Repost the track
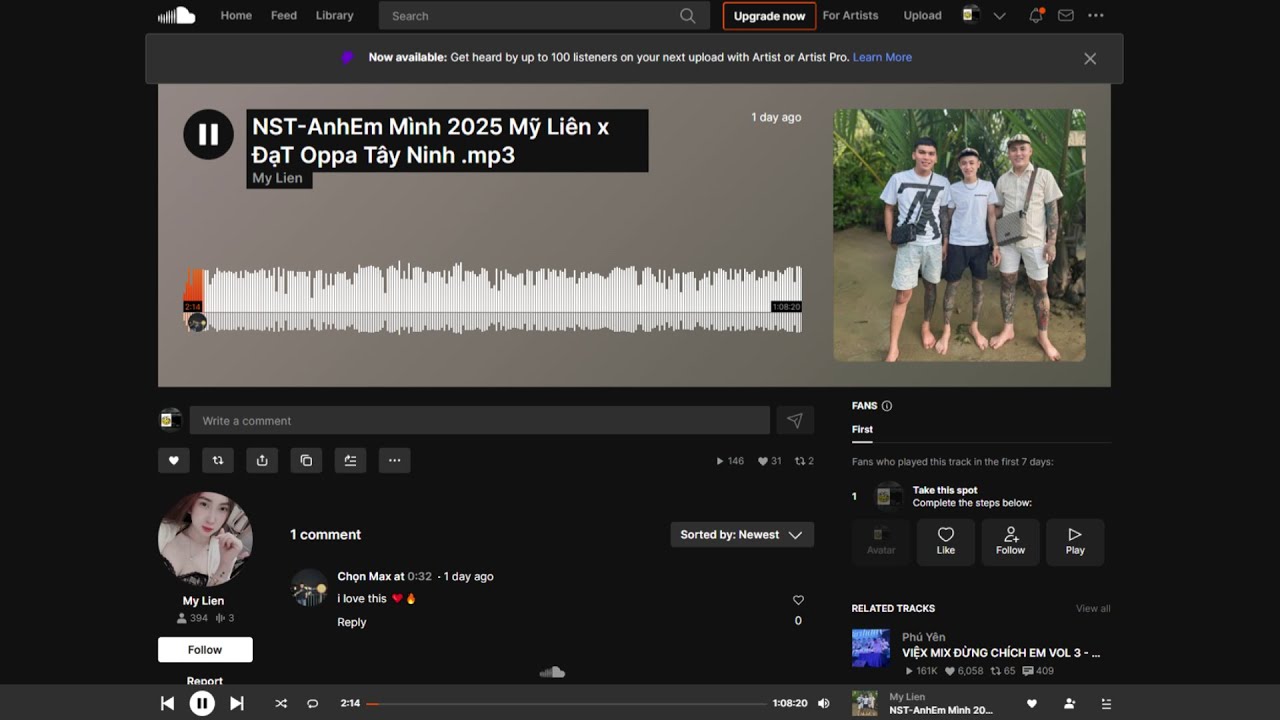Screen dimensions: 1280x720 point(217,460)
